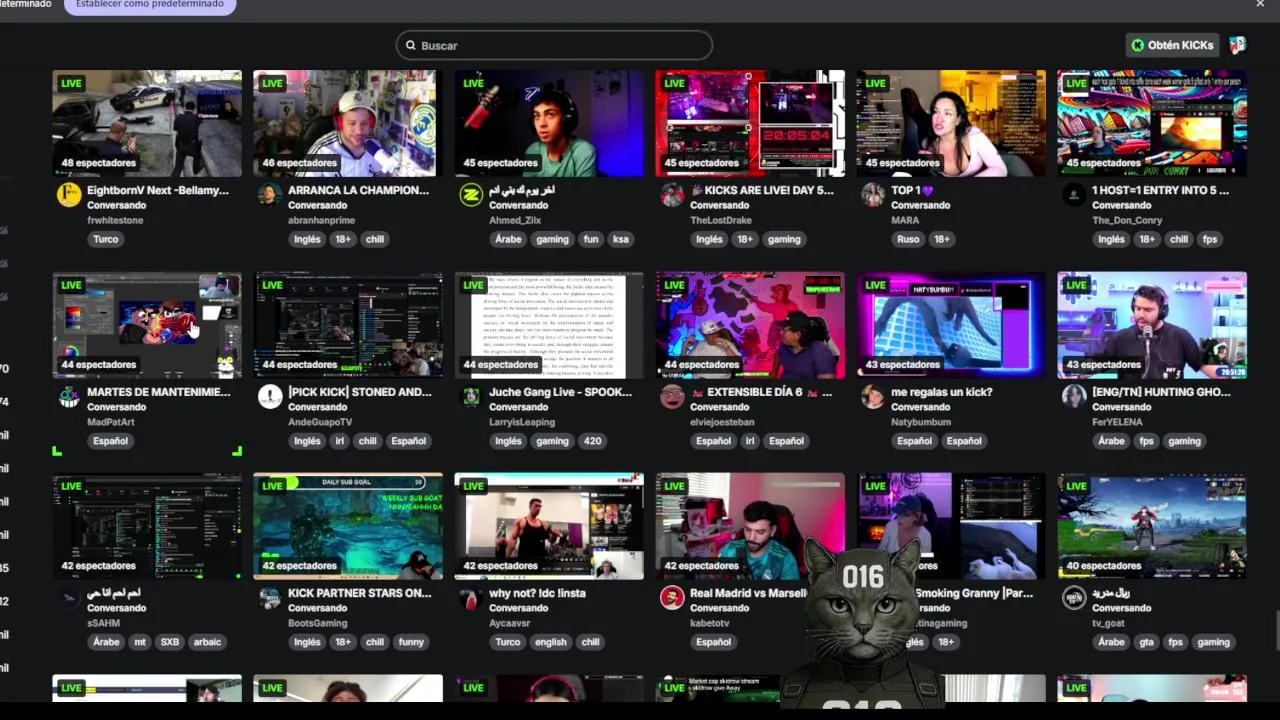Screen dimensions: 1280x720
Task: Select english tag under Aycaavsr
Action: 551,642
